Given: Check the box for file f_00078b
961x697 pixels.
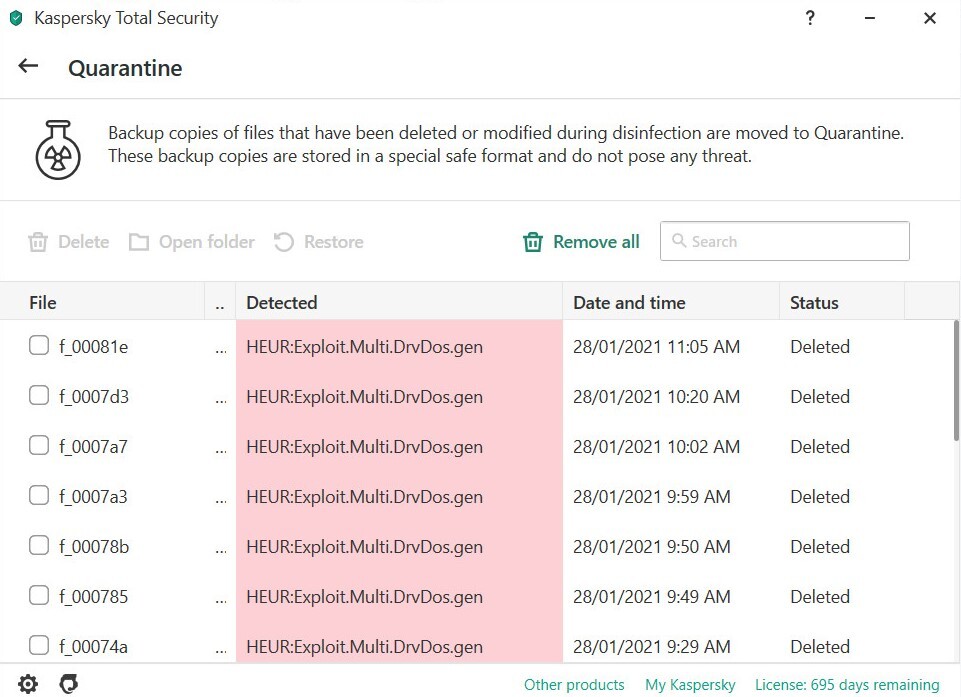Looking at the screenshot, I should pos(39,546).
